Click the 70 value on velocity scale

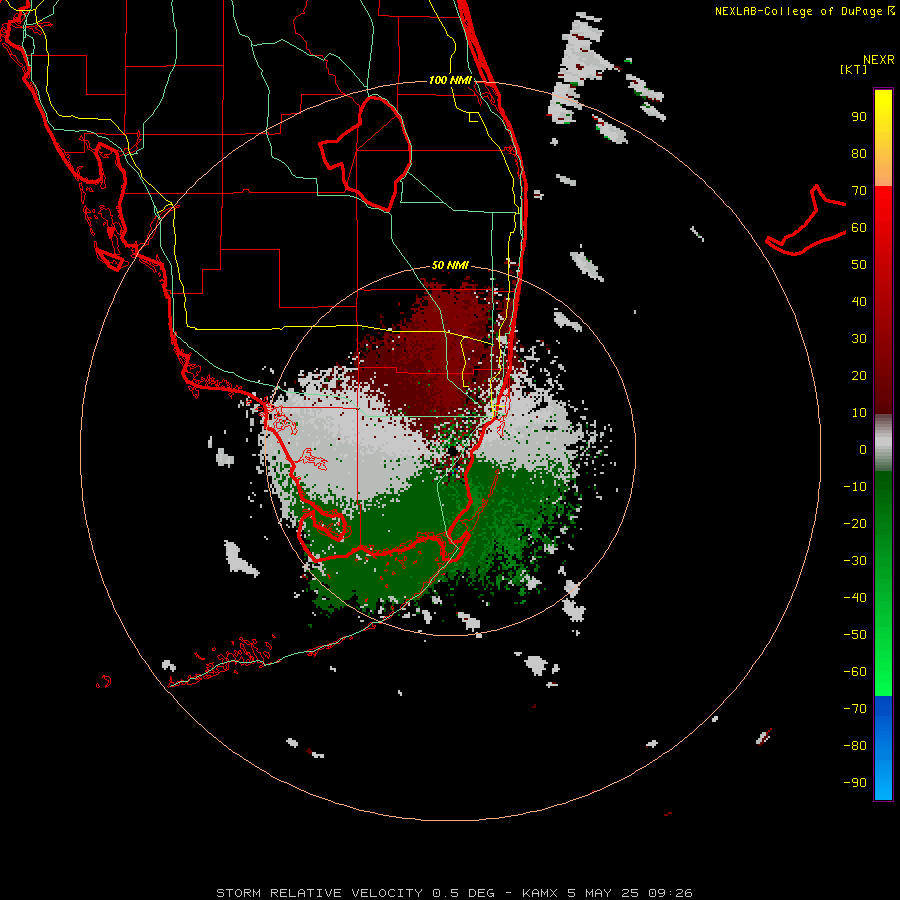tap(859, 191)
